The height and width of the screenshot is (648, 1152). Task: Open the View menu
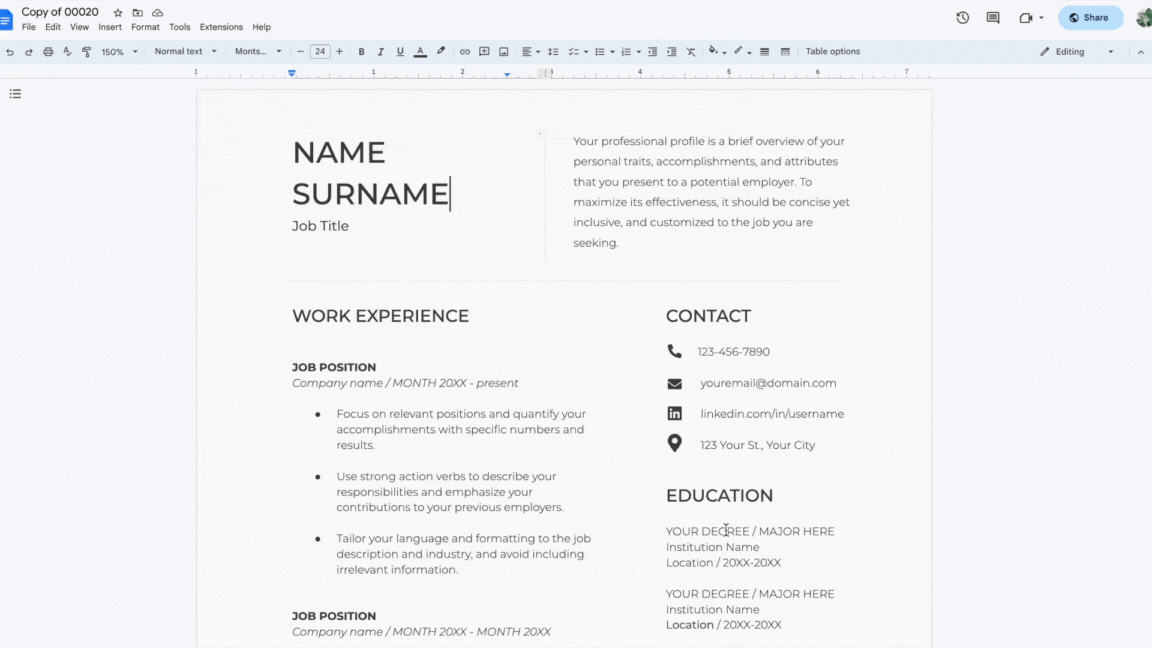pos(79,27)
